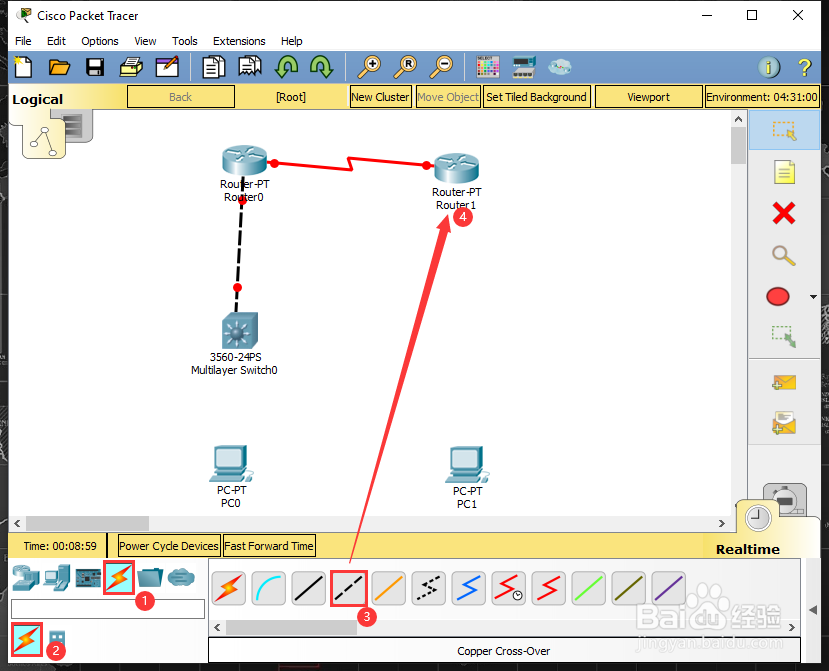Choose the orange Fiber cable
The image size is (829, 671).
389,588
